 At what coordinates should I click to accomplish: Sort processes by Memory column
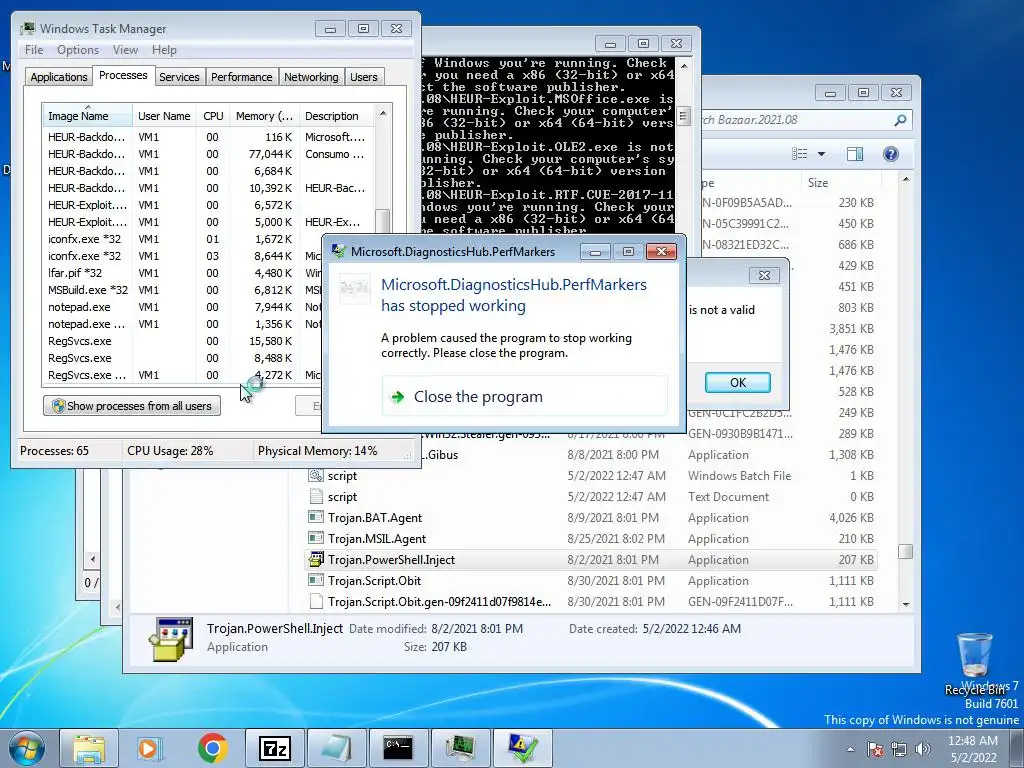[x=264, y=116]
